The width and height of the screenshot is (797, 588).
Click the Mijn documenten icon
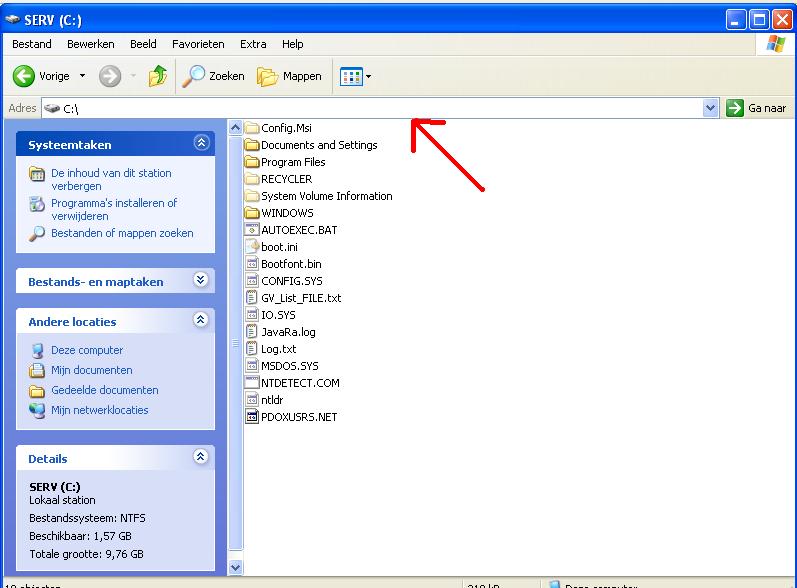pos(37,370)
